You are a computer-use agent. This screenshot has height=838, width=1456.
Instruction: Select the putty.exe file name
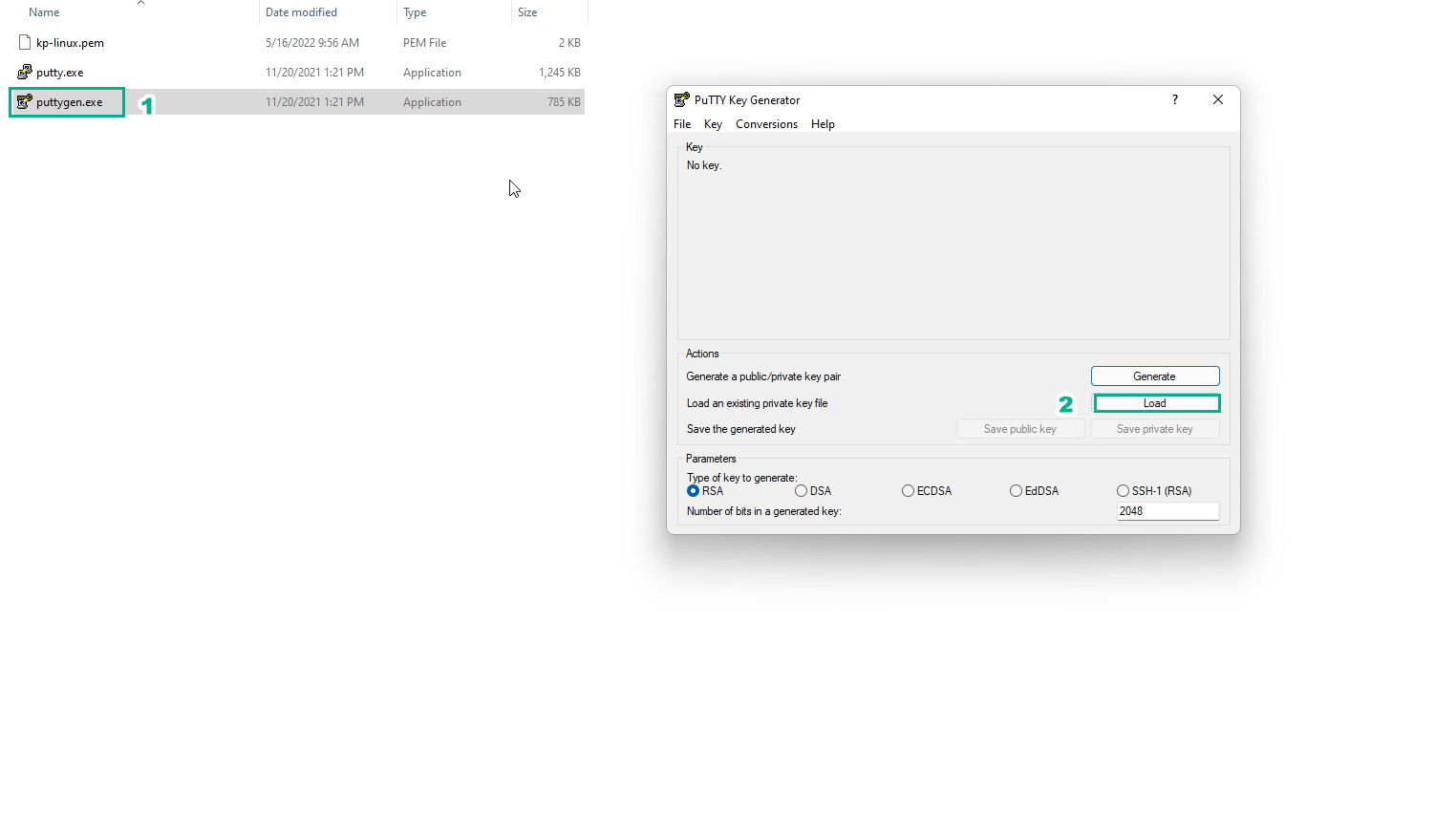[x=59, y=73]
